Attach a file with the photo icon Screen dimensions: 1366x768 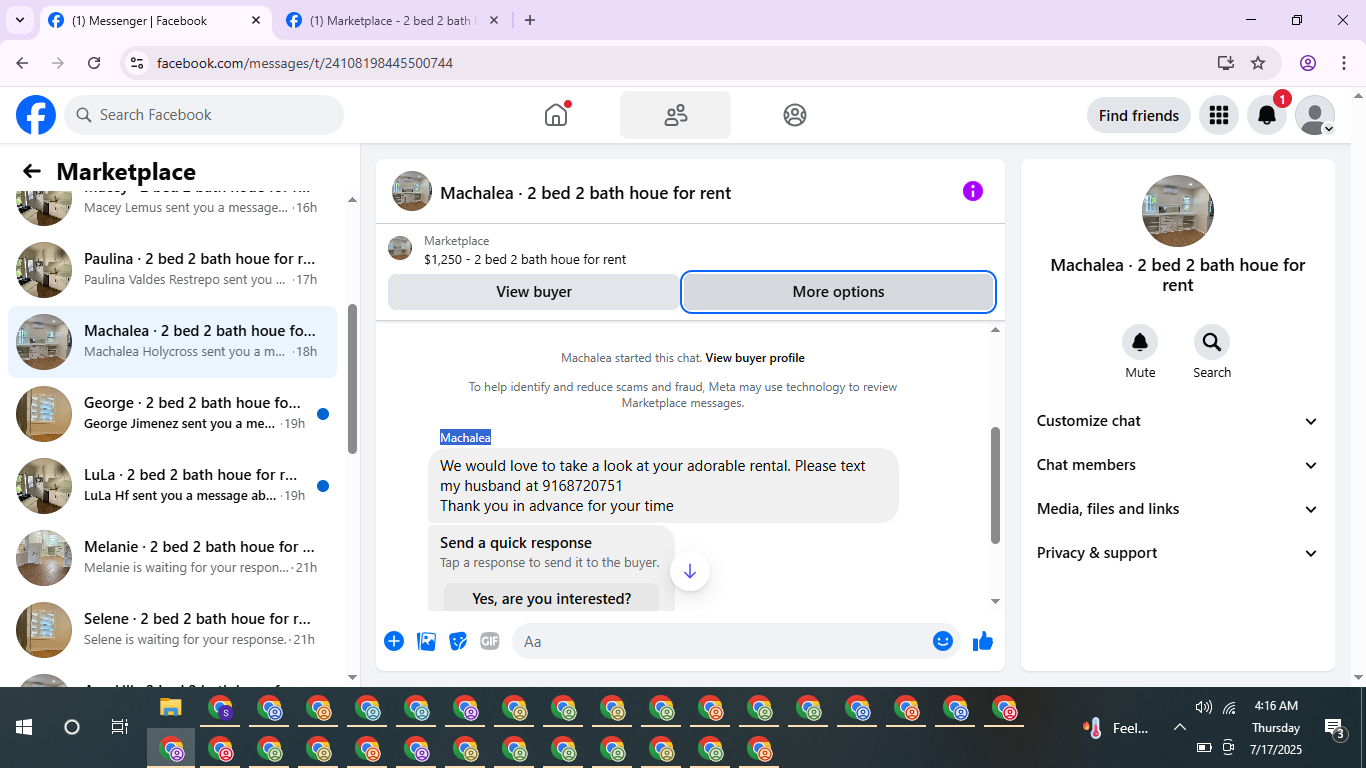click(427, 641)
